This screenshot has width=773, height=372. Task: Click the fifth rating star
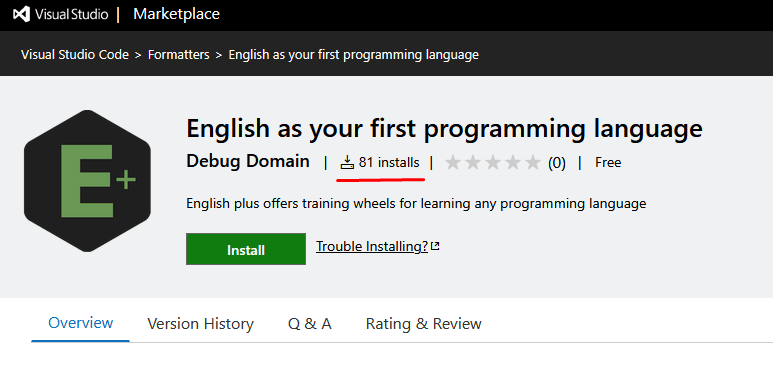tap(533, 163)
